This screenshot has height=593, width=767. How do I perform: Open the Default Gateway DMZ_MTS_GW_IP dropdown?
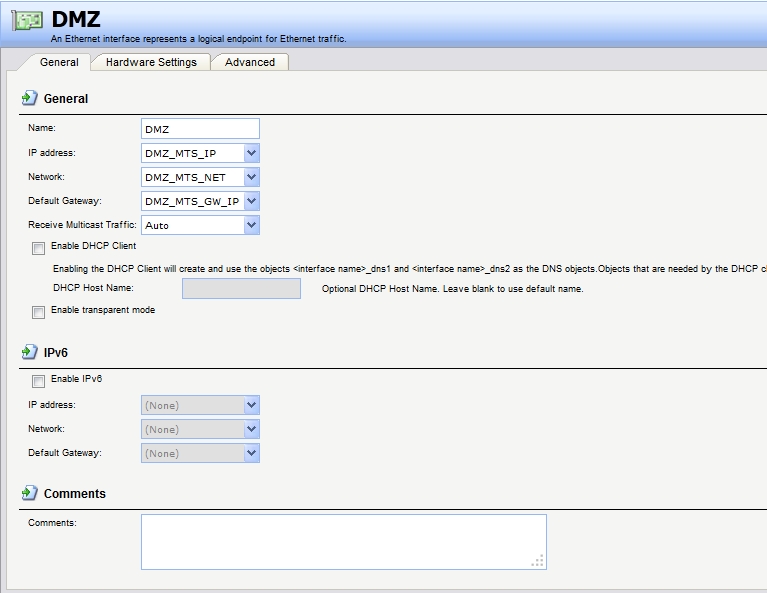251,201
